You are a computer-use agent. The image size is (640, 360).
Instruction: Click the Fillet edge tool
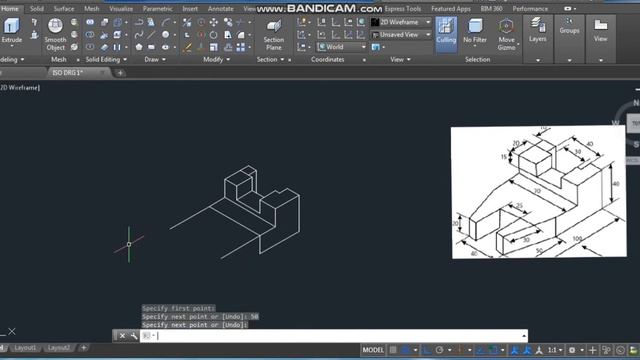pyautogui.click(x=241, y=35)
